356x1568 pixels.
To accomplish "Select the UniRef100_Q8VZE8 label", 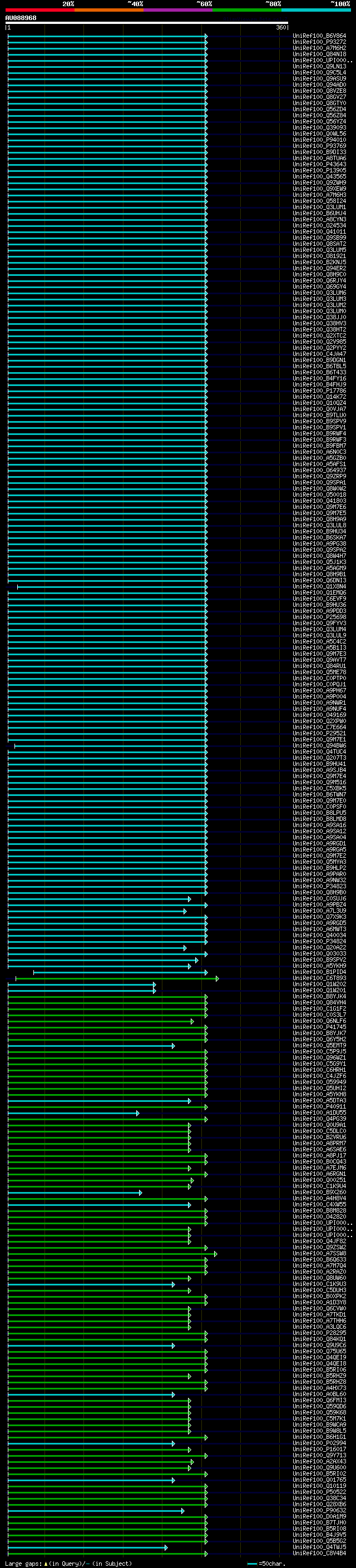I will coord(319,91).
